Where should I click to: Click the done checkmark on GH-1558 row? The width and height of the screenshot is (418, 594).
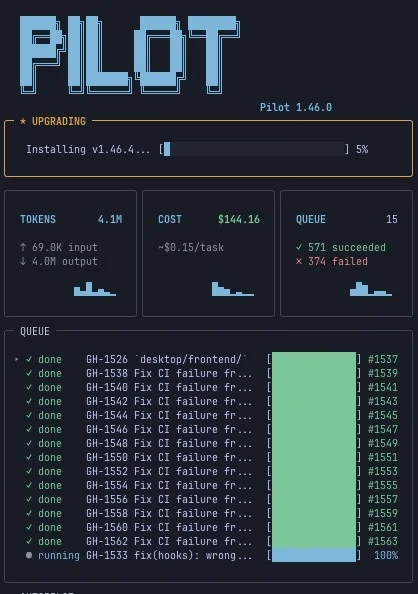pyautogui.click(x=29, y=513)
